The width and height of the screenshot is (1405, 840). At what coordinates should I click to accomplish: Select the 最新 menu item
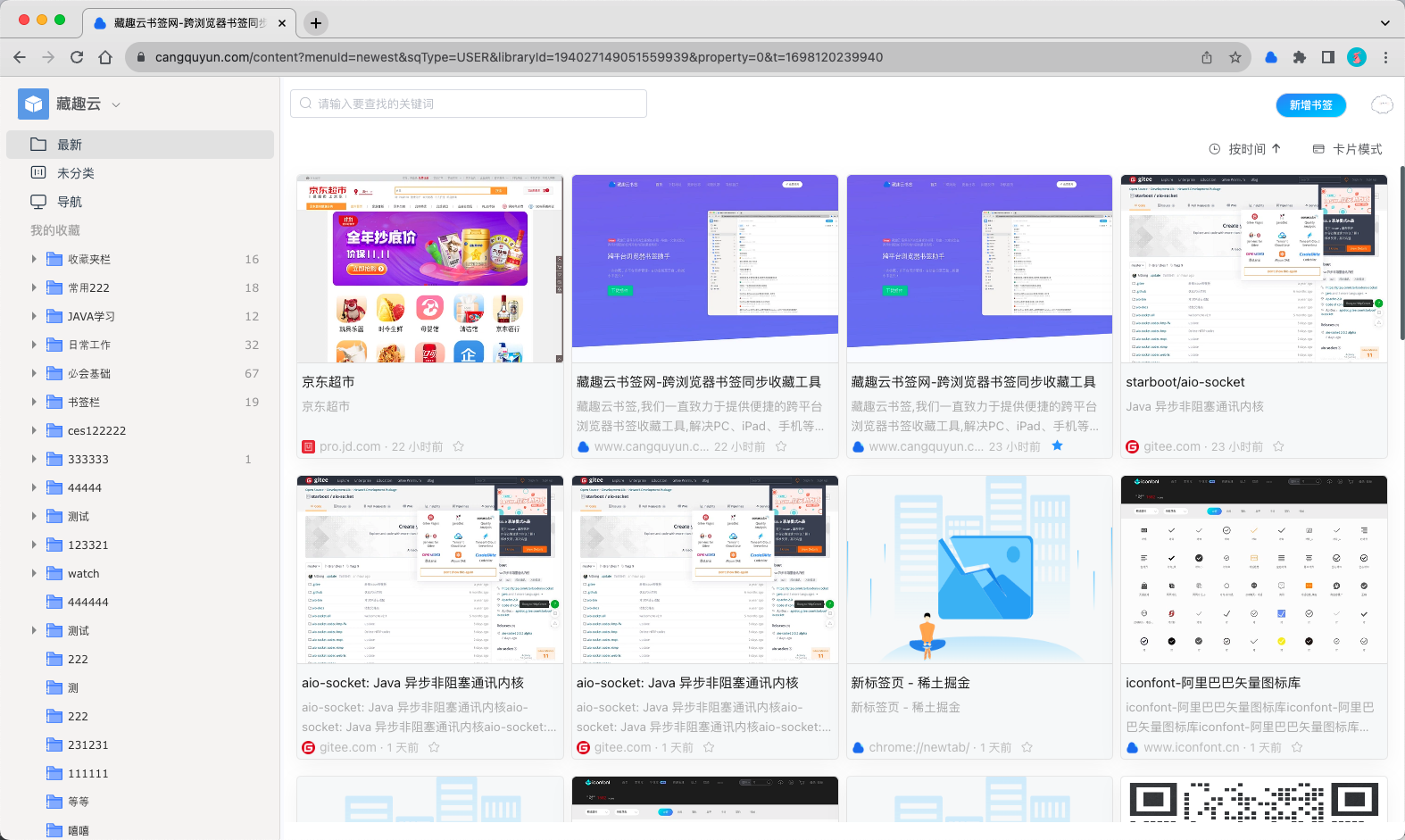pos(140,145)
